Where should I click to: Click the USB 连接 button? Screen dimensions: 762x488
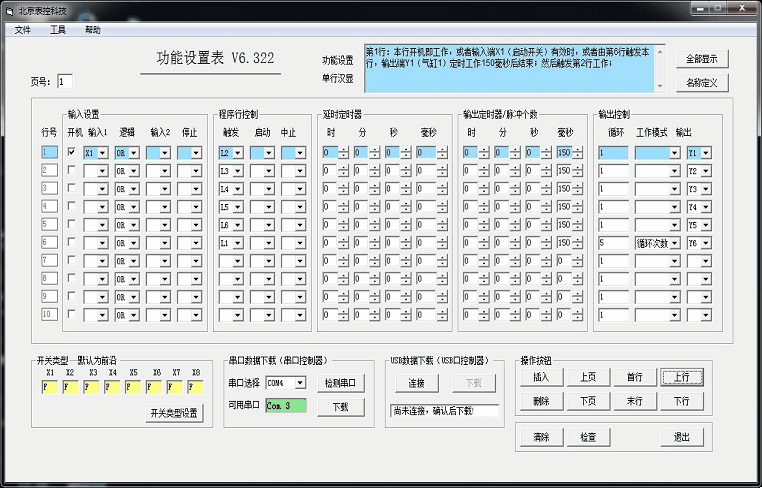416,383
